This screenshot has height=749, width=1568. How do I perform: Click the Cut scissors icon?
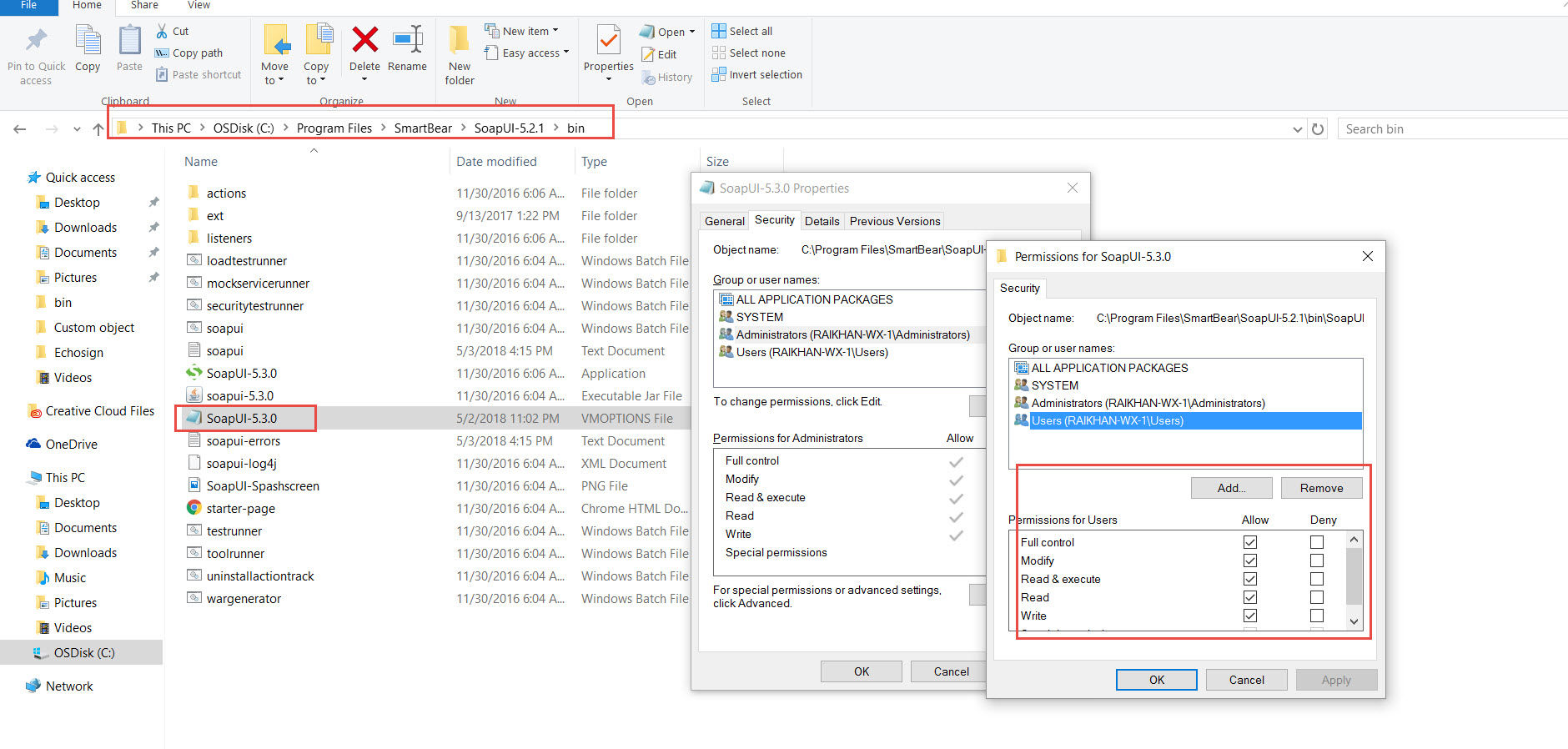point(162,31)
